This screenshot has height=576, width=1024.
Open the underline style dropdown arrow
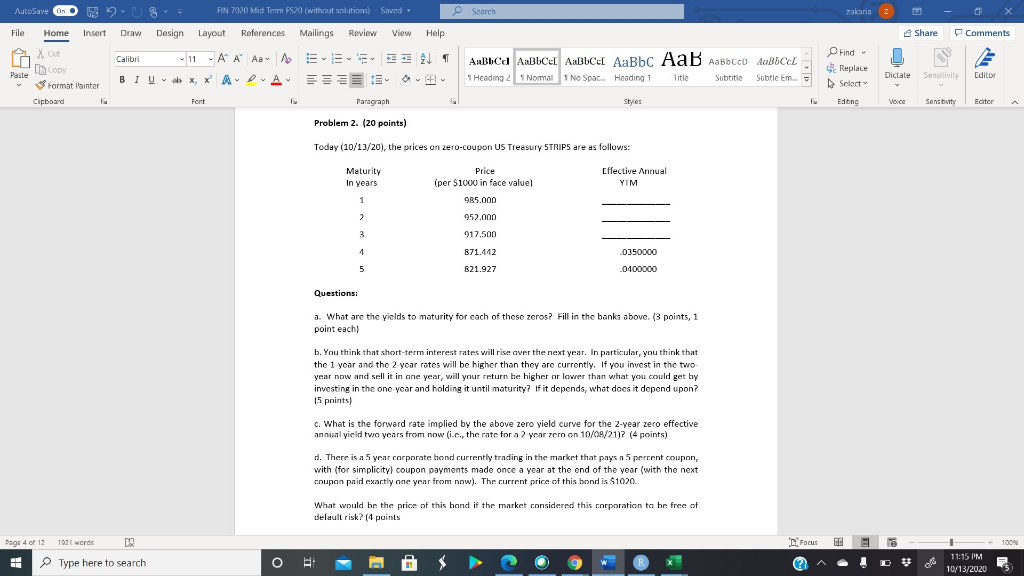tap(163, 79)
